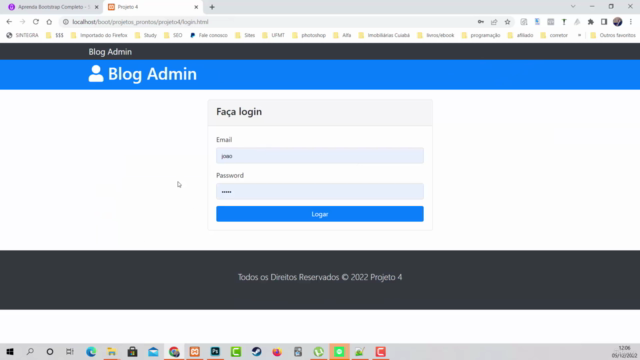The width and height of the screenshot is (640, 360).
Task: Open the SINTEGRA bookmark
Action: click(x=22, y=36)
